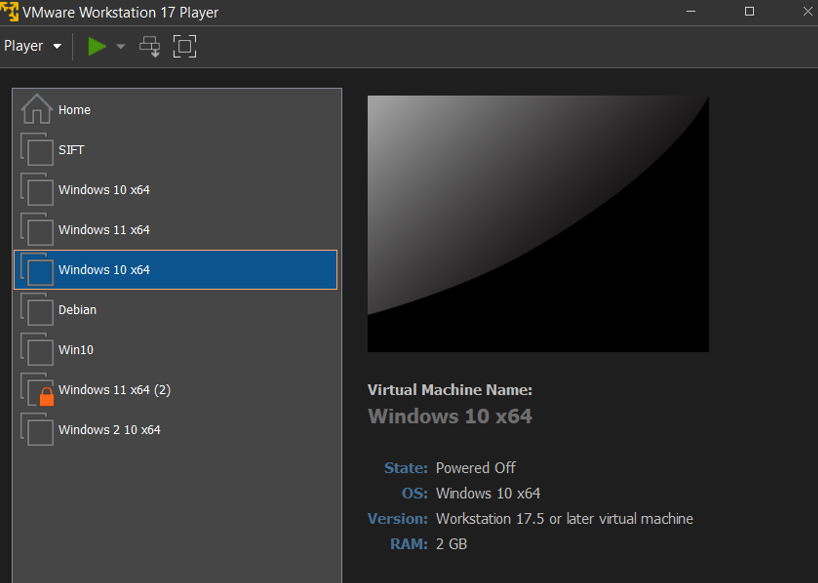
Task: Select the Windows 10 x64 entry below SIFT
Action: point(176,190)
